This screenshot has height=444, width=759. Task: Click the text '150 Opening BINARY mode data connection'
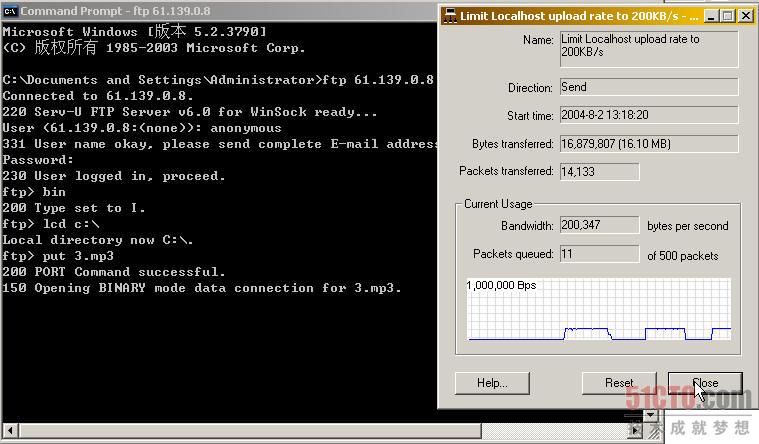click(158, 288)
